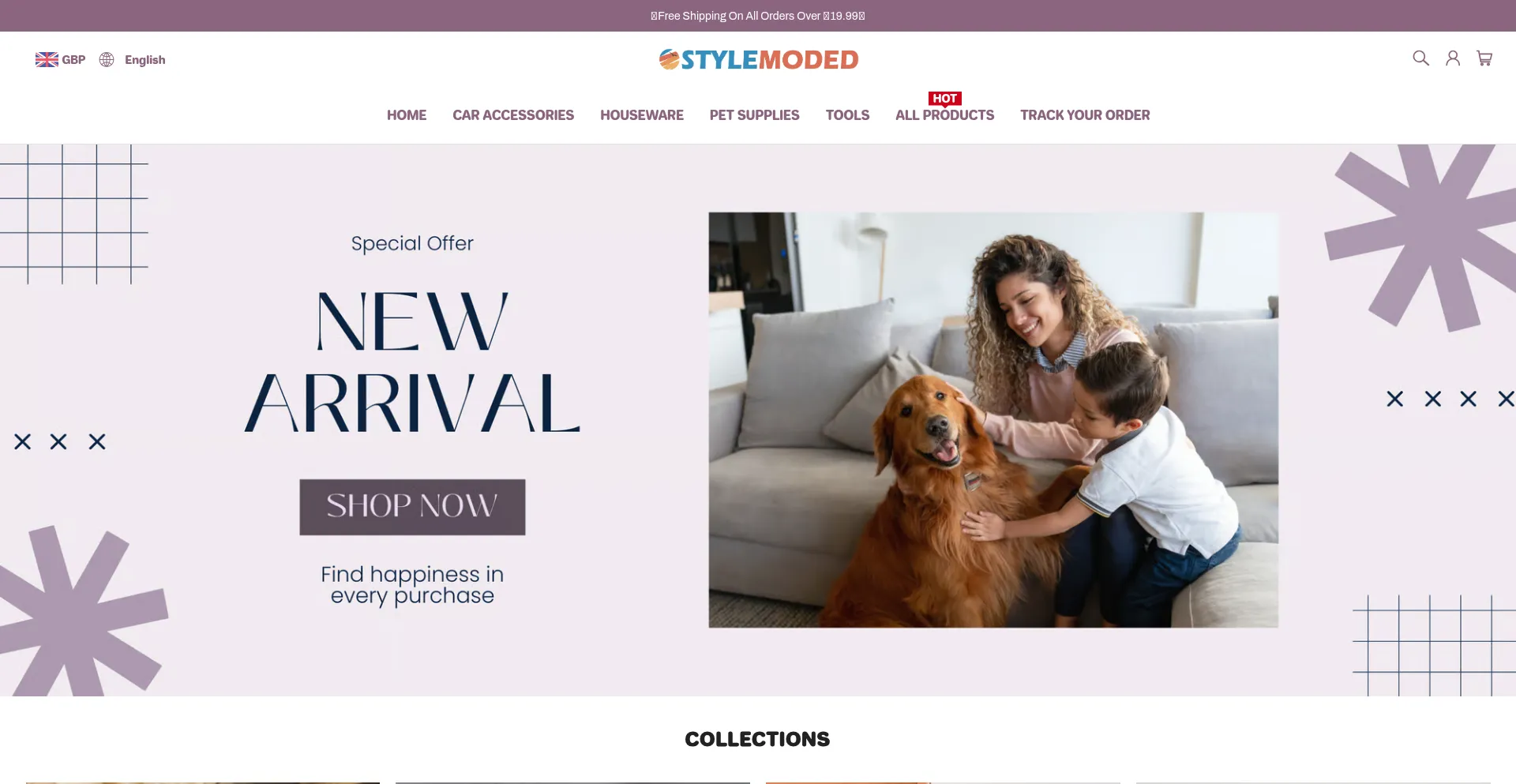The height and width of the screenshot is (784, 1516).
Task: Click the UK flag currency icon
Action: (x=47, y=60)
